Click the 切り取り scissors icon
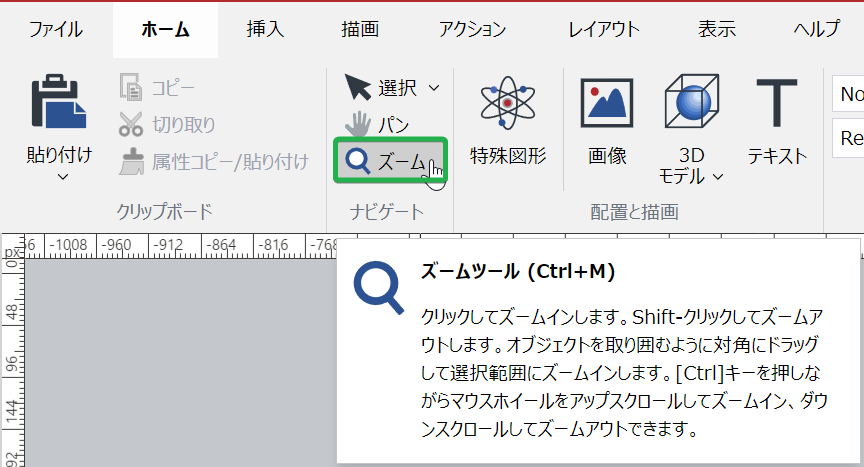 tap(131, 124)
